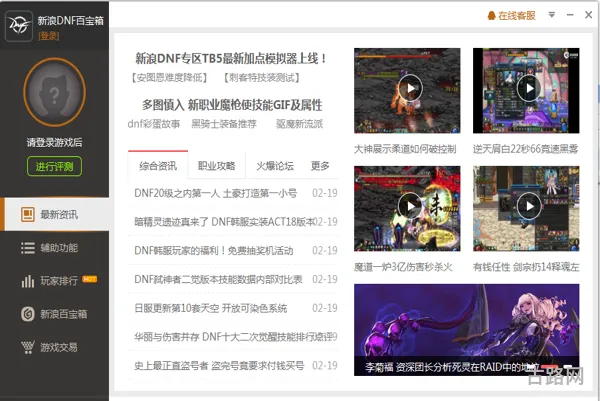Screen dimensions: 600x401
Task: Open 刺客特技装测试 link
Action: click(x=262, y=78)
